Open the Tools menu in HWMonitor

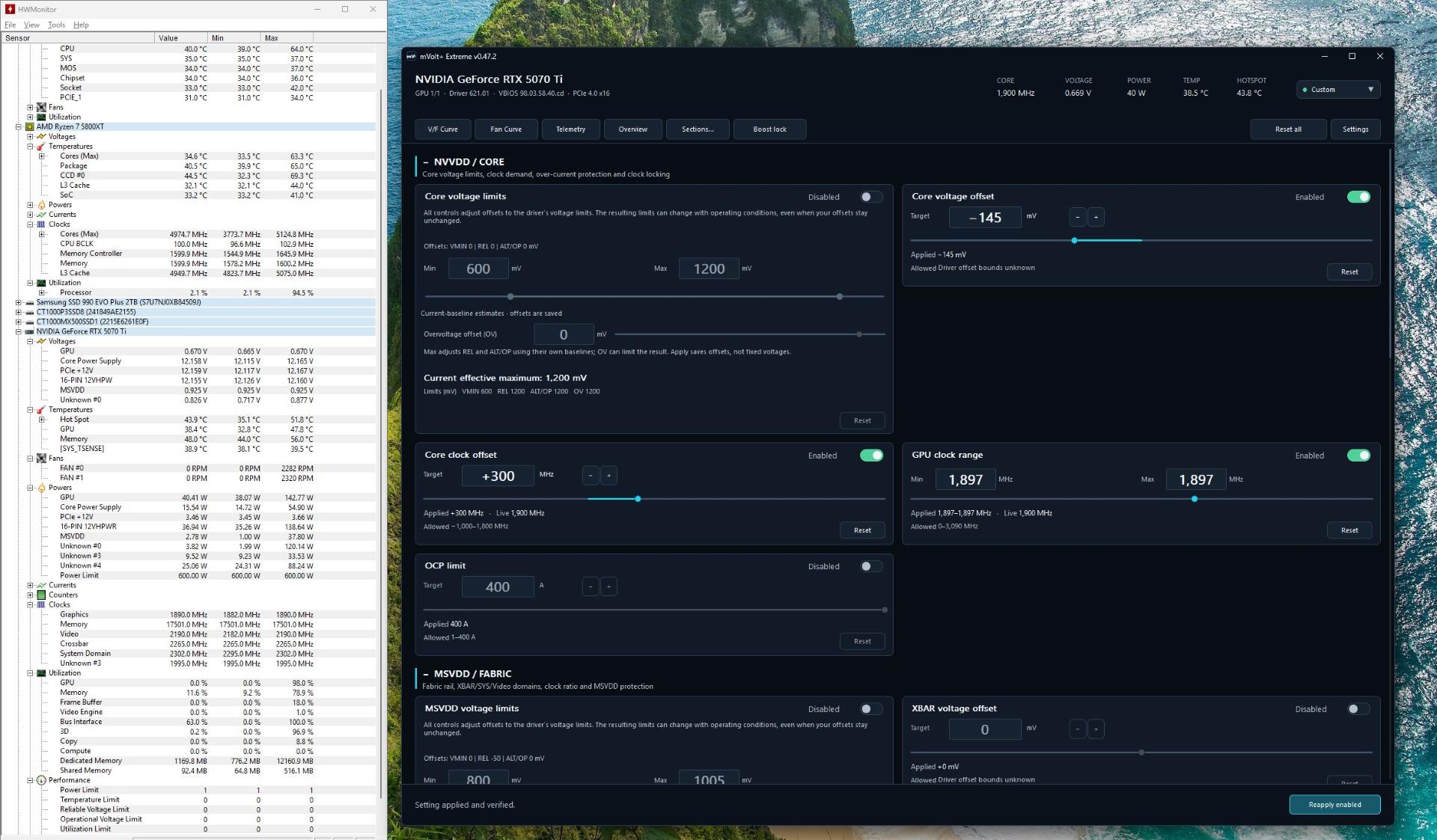pos(56,25)
